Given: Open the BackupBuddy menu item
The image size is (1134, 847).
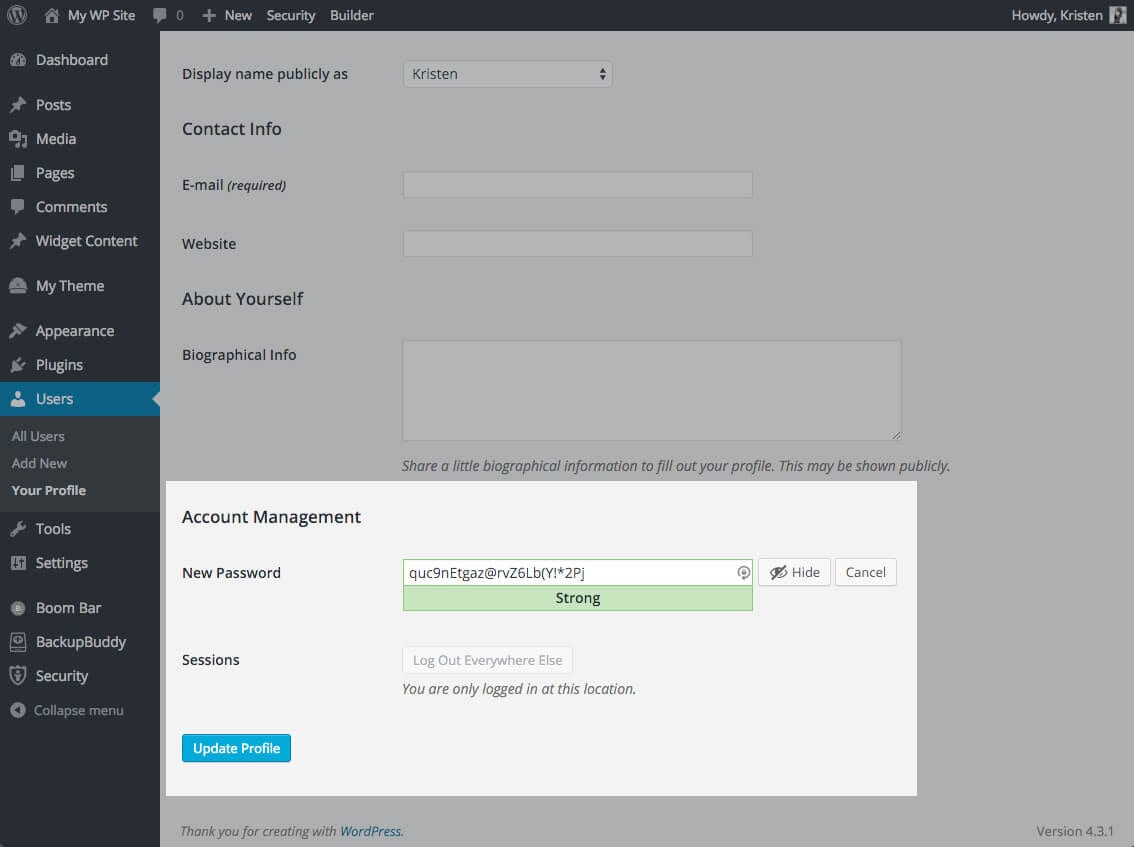Looking at the screenshot, I should [80, 642].
